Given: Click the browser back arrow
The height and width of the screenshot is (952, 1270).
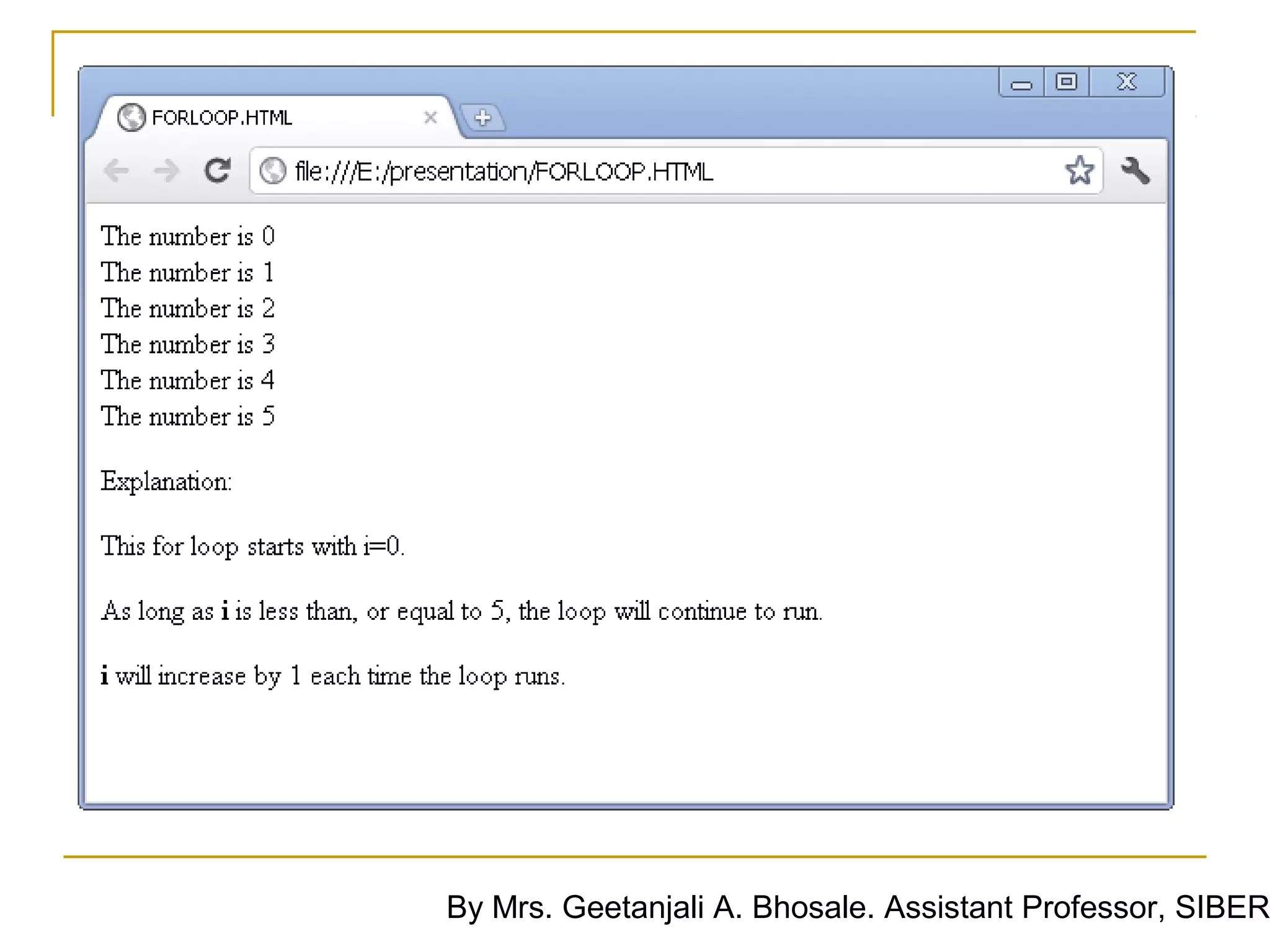Looking at the screenshot, I should click(117, 170).
